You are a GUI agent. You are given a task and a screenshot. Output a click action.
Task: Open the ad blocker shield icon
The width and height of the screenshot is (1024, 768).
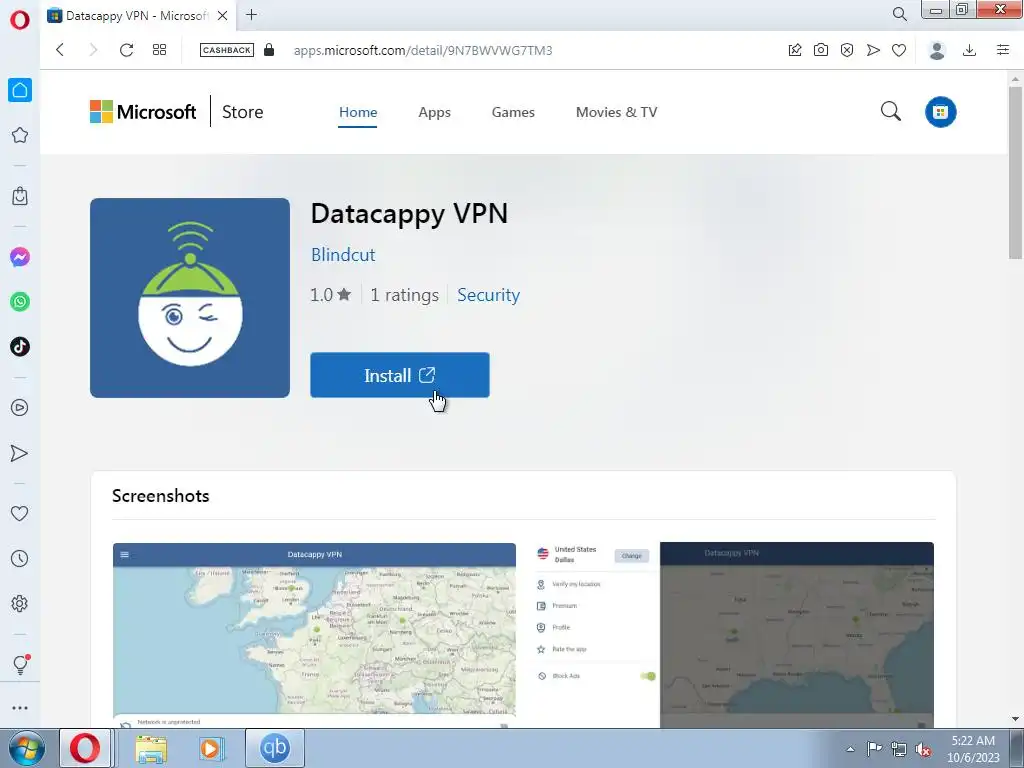pyautogui.click(x=847, y=50)
